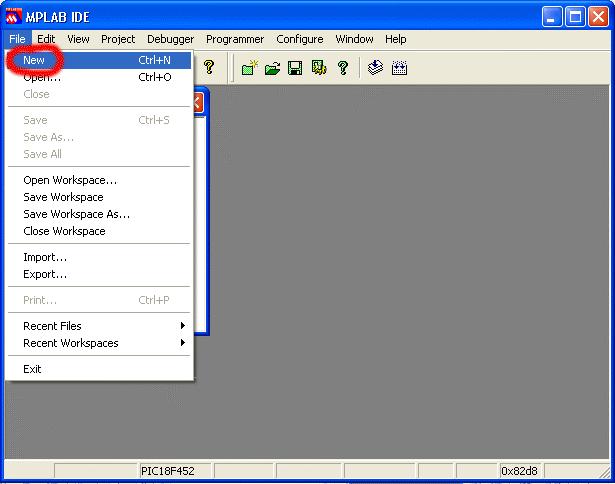Viewport: 615px width, 484px height.
Task: Open the Debugger menu
Action: (x=170, y=39)
